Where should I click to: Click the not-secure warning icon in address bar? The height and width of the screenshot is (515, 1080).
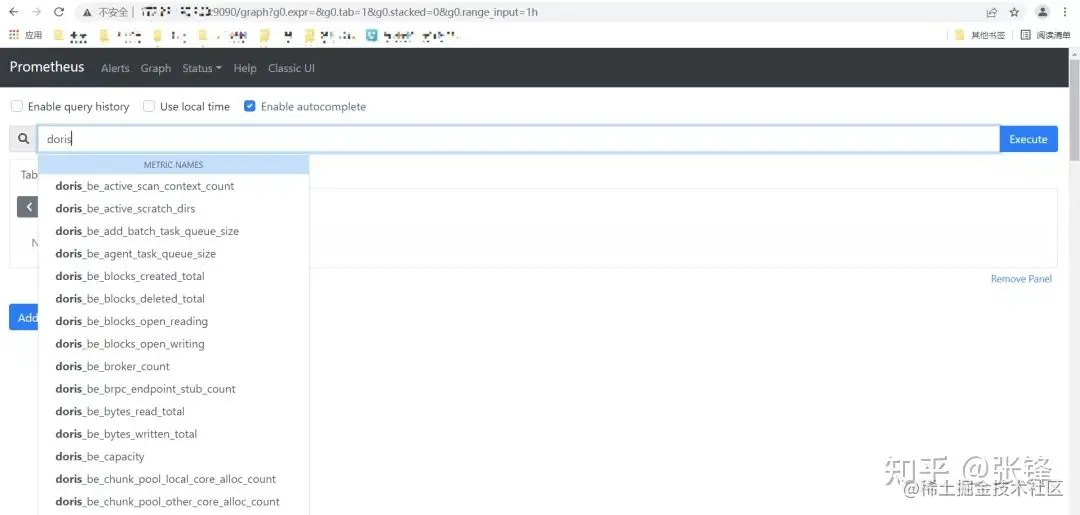tap(87, 12)
